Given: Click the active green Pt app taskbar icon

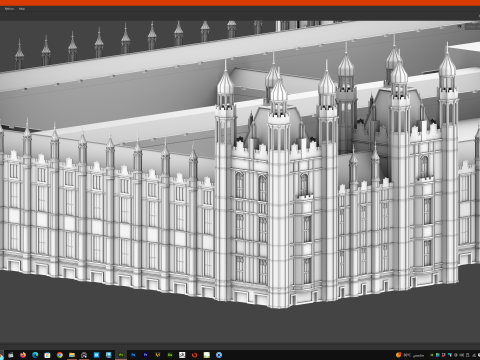Looking at the screenshot, I should click(x=121, y=355).
